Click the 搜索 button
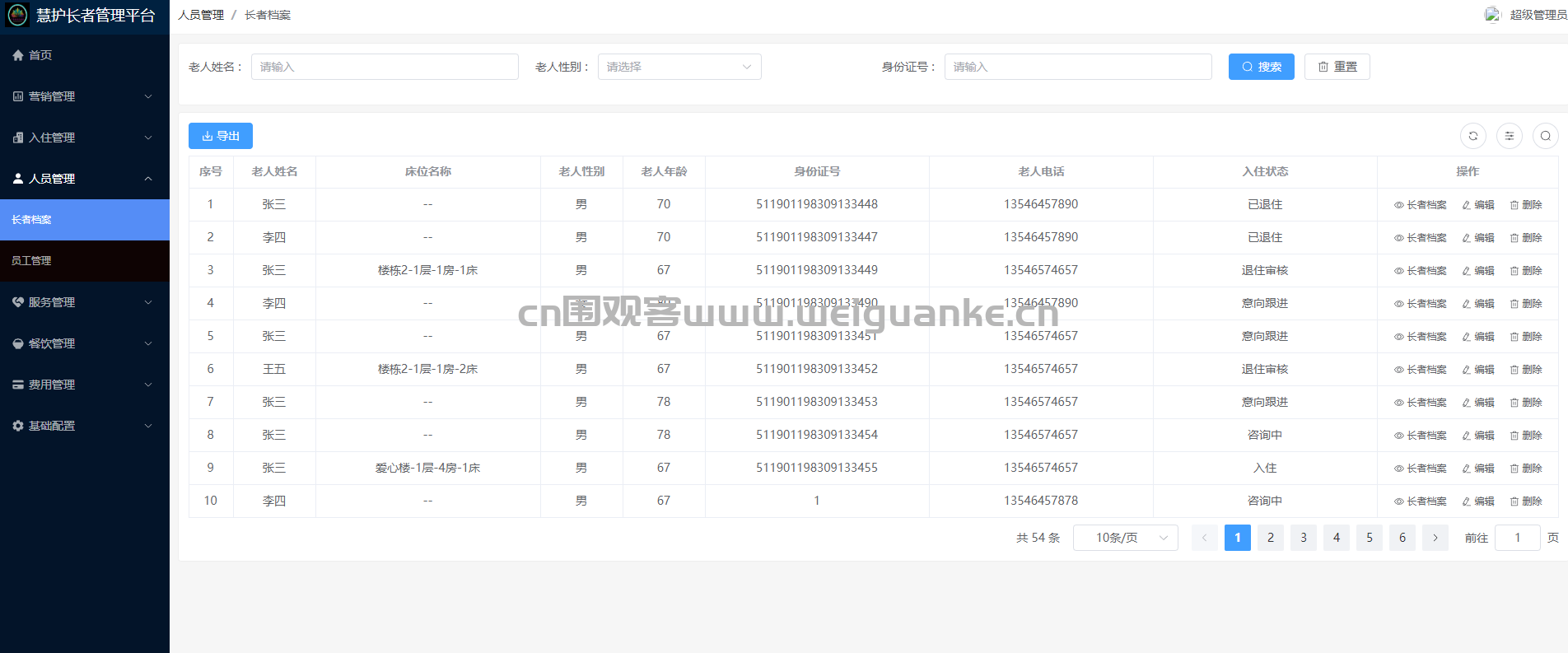This screenshot has height=653, width=1568. pos(1262,67)
